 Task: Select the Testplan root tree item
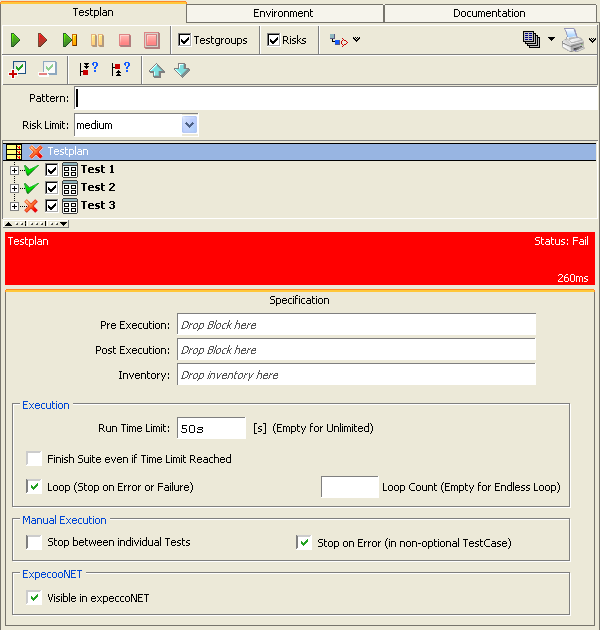(x=68, y=151)
